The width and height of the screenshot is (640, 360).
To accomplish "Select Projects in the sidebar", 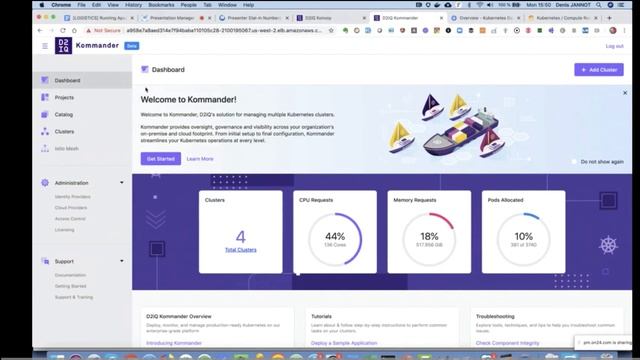I will tap(82, 98).
